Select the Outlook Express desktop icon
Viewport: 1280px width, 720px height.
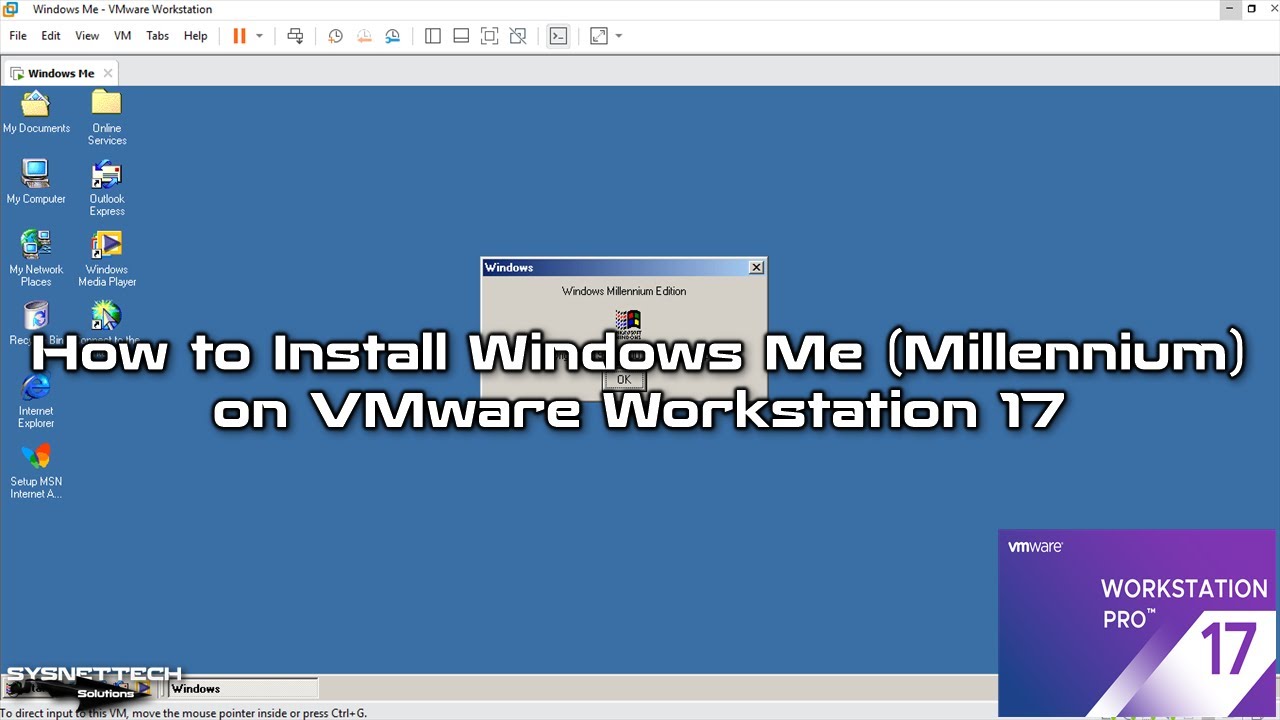(x=107, y=188)
